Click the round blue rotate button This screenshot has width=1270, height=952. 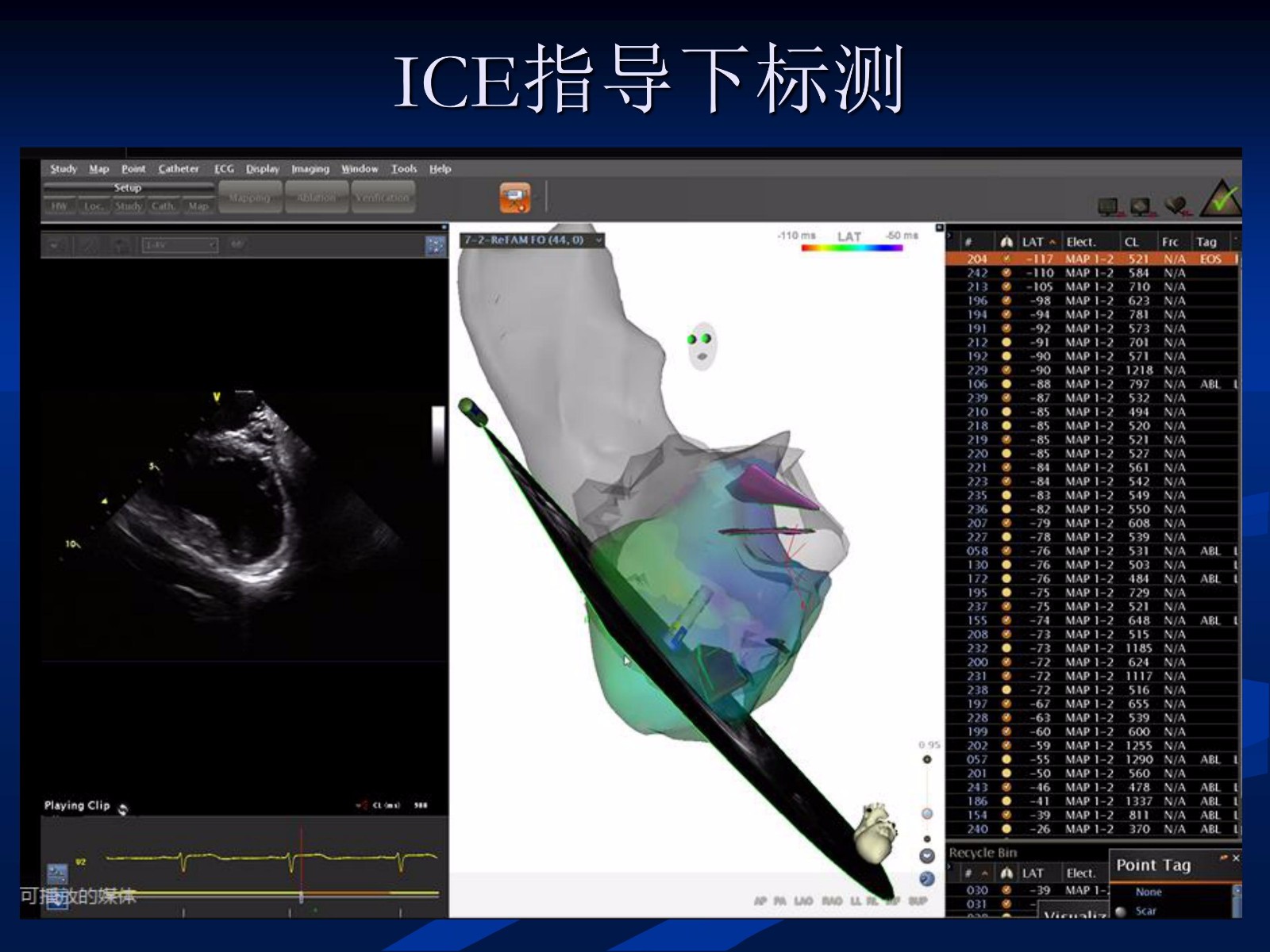click(926, 879)
